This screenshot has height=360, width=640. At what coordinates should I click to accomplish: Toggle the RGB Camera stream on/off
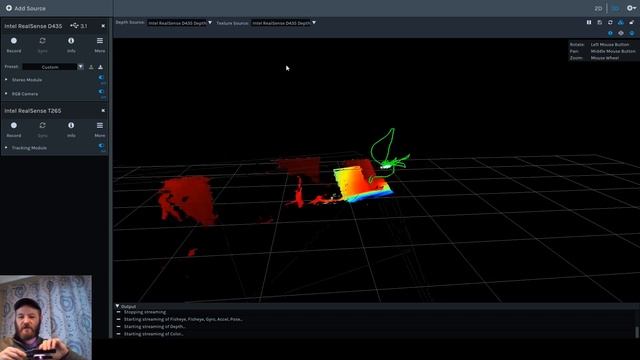pos(101,92)
